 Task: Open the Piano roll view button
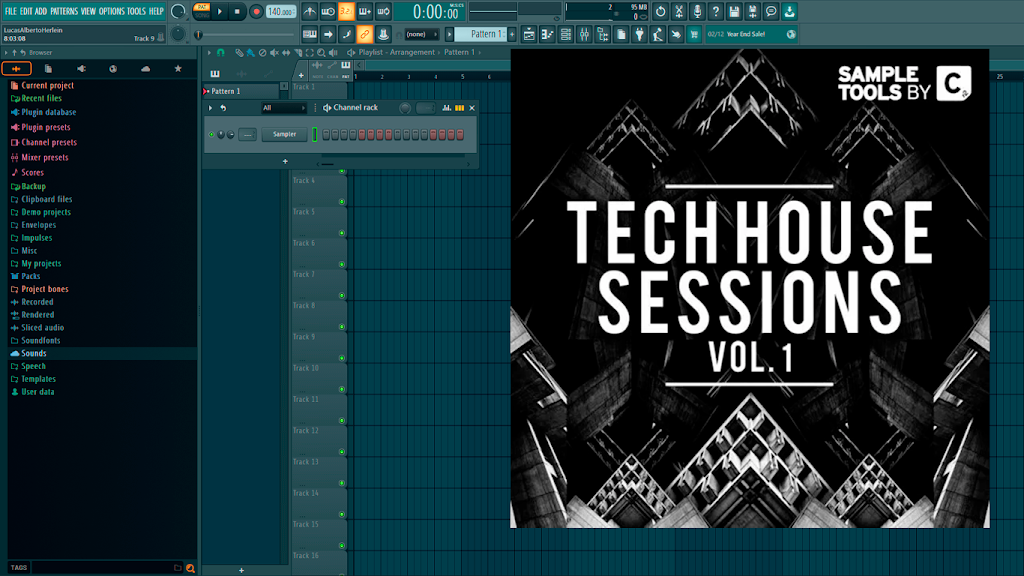547,34
